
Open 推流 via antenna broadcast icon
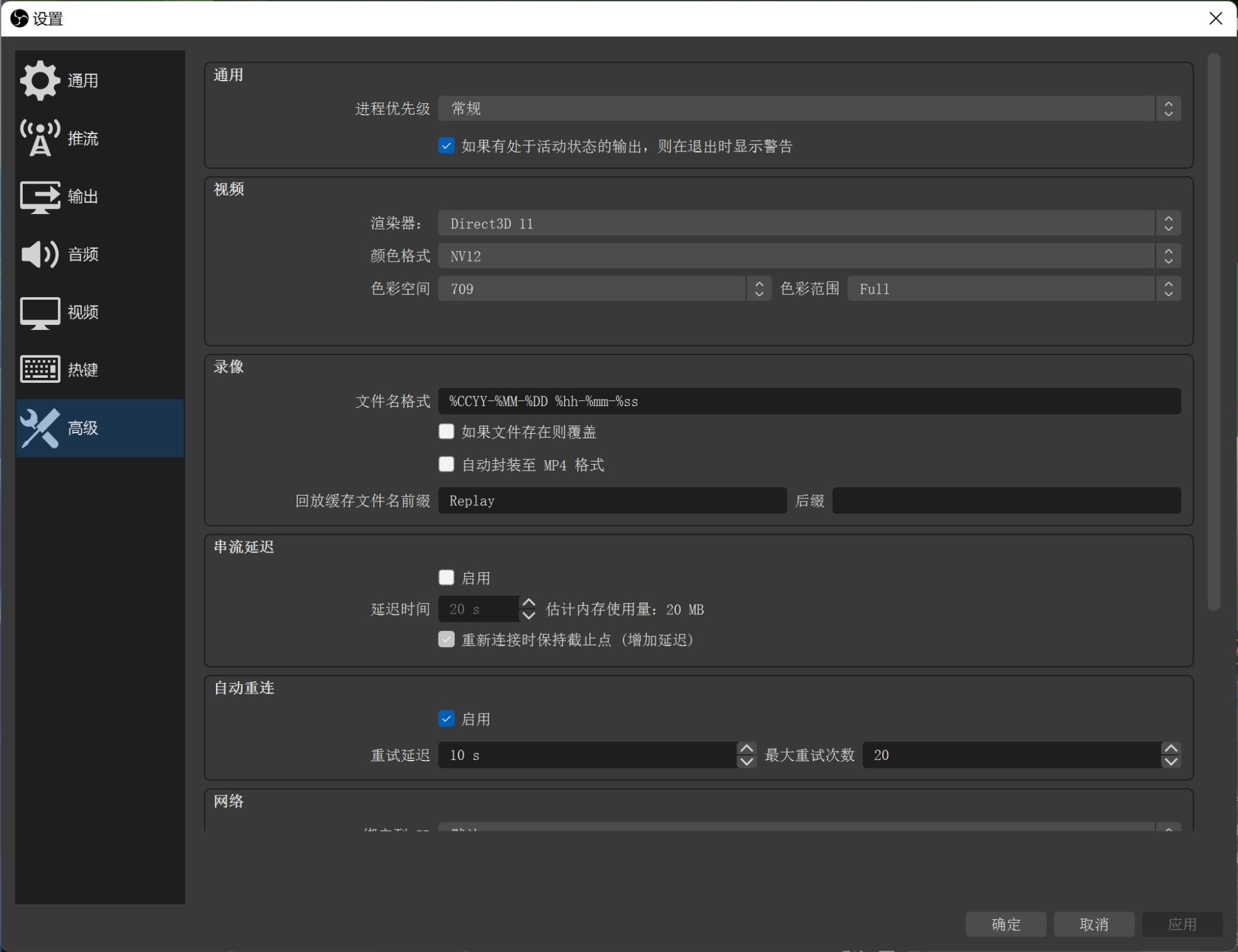(39, 138)
